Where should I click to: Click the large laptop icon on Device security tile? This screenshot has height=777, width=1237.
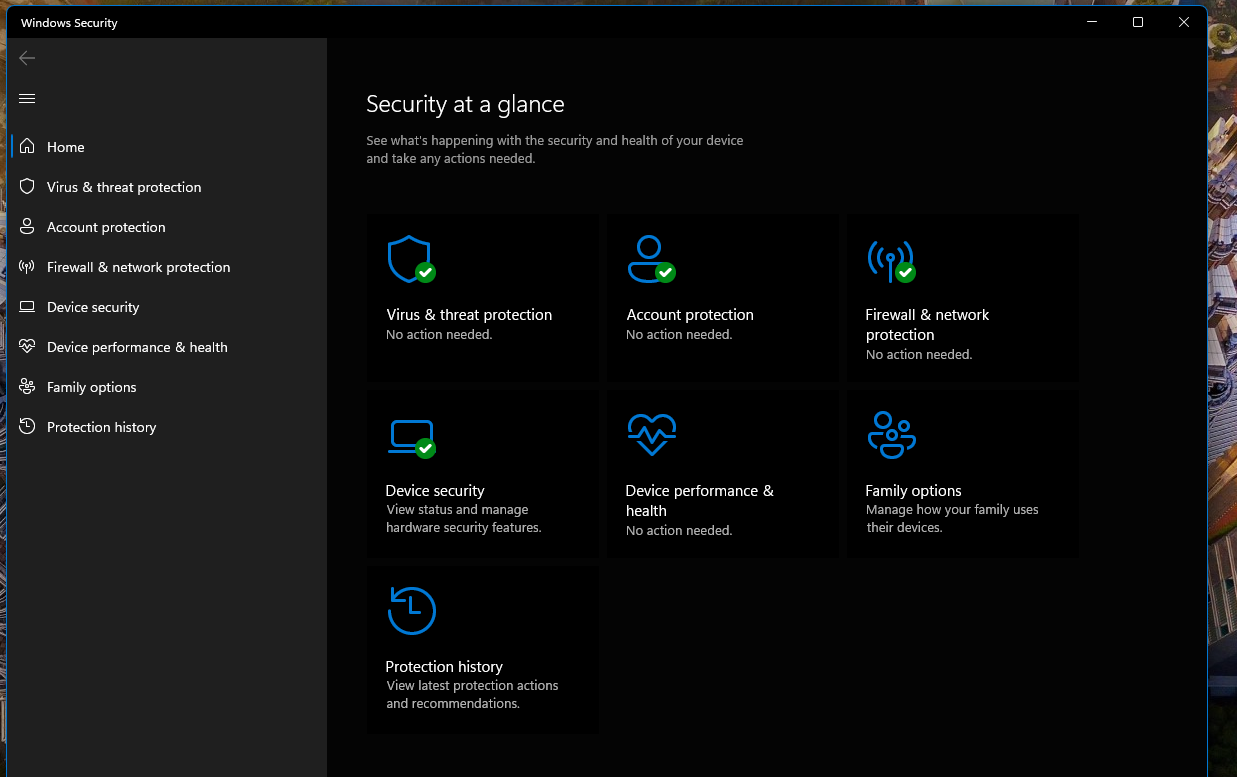point(411,438)
